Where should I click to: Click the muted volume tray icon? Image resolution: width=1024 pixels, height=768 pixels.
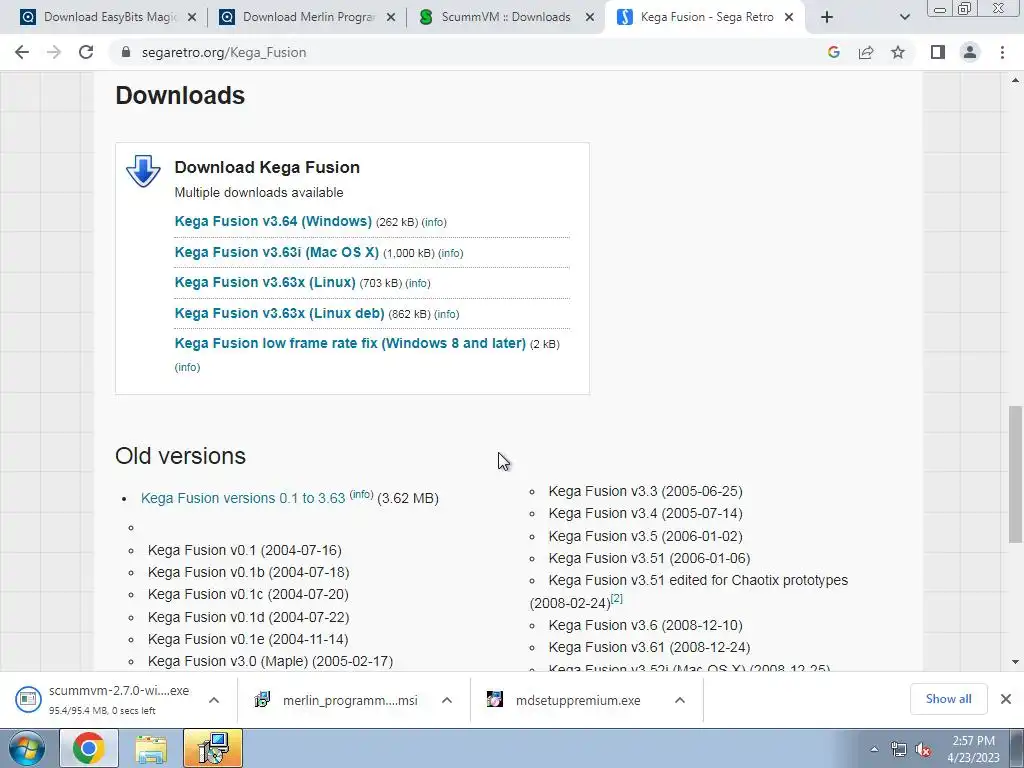coord(923,749)
